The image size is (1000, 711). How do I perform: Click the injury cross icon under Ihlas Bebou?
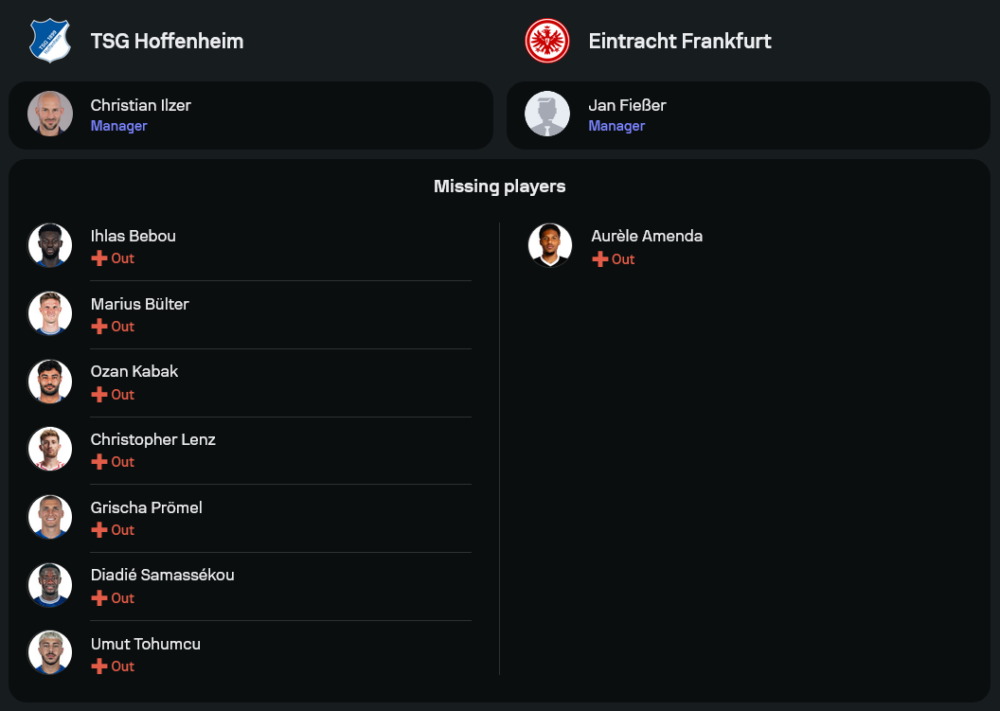coord(99,258)
